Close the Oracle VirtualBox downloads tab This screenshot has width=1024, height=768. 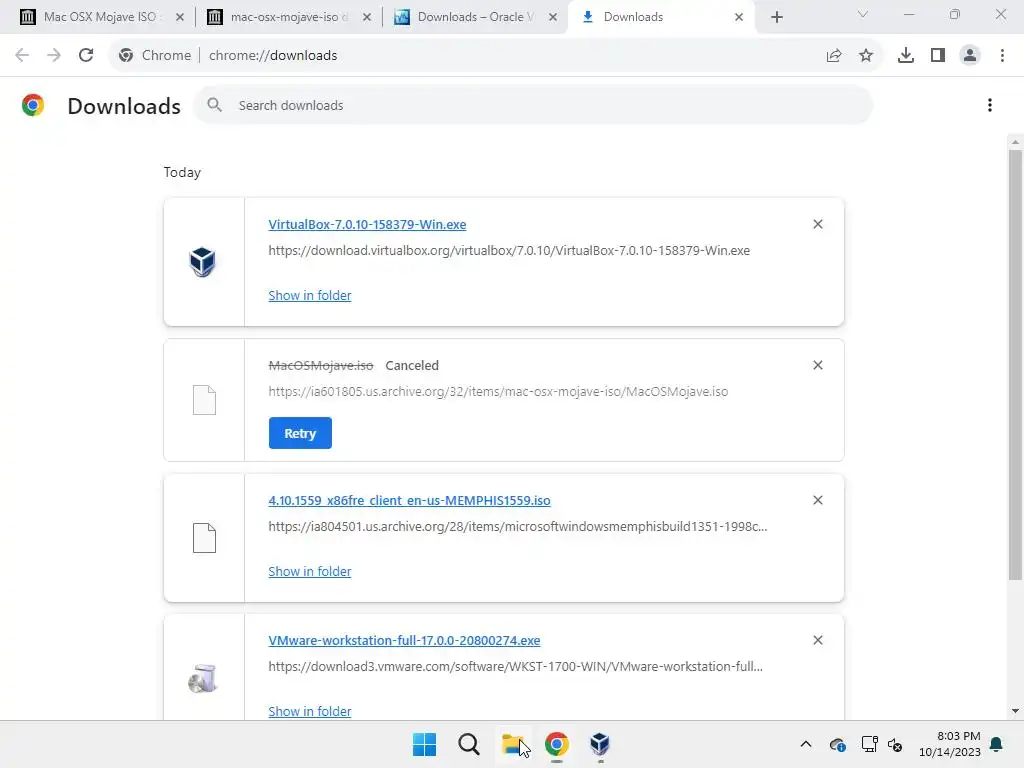(x=553, y=17)
